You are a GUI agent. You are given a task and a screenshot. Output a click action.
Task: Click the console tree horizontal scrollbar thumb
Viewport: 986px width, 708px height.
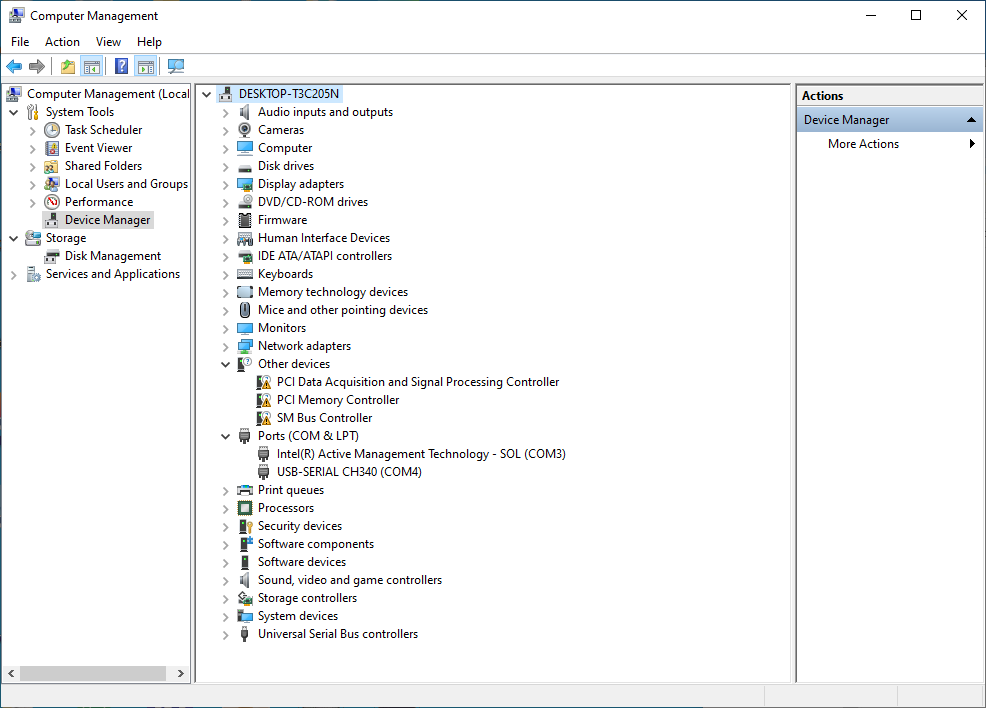[92, 673]
